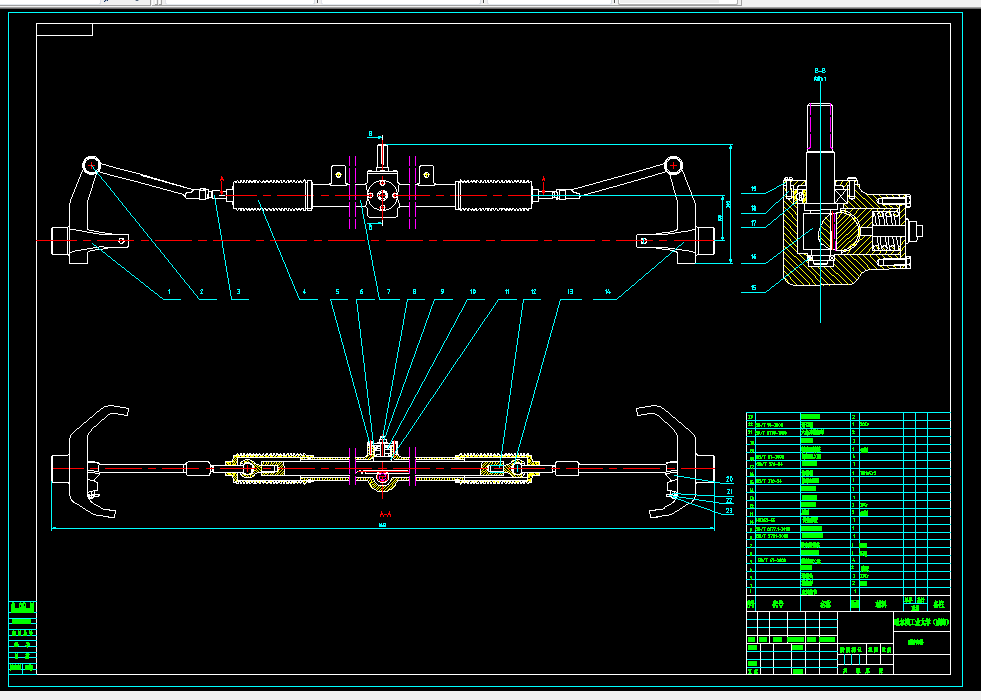
Task: Click part callout number 2 leader label
Action: tap(201, 292)
